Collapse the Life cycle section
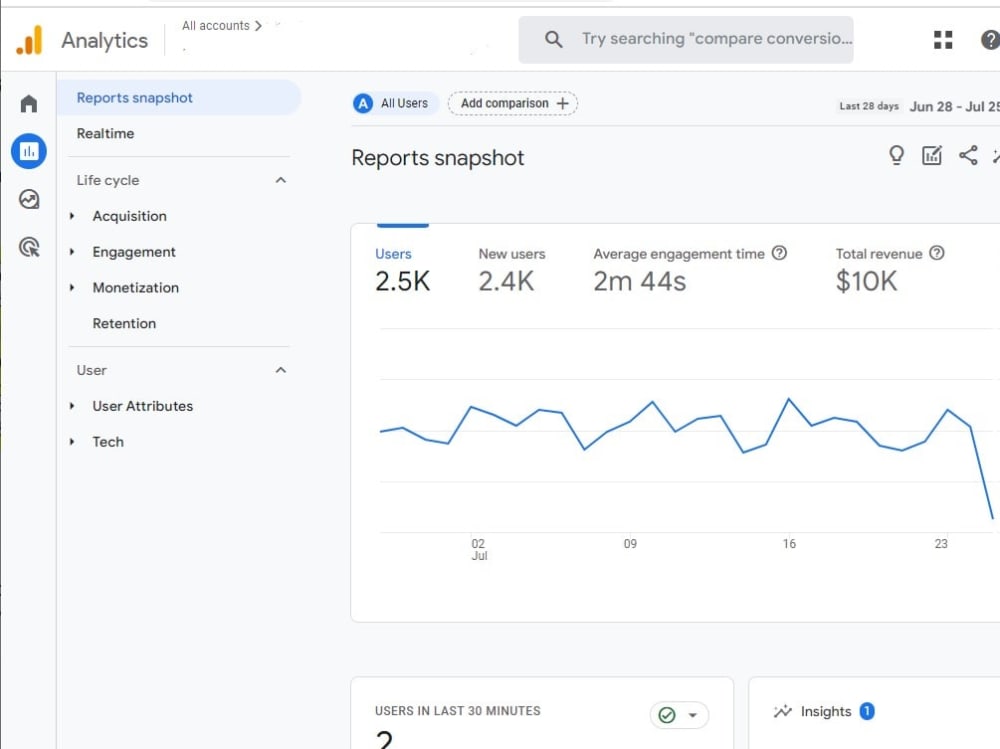 [x=281, y=180]
